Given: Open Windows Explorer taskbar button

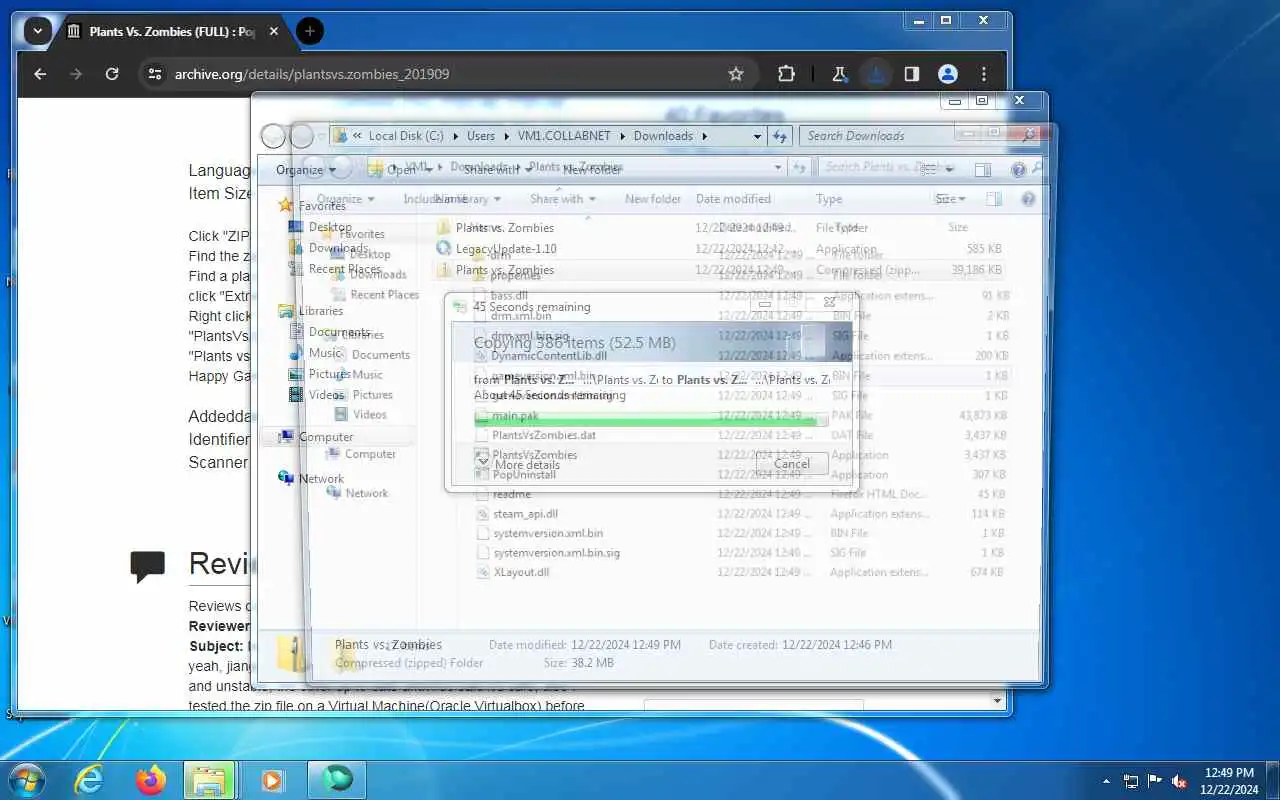Looking at the screenshot, I should [209, 780].
